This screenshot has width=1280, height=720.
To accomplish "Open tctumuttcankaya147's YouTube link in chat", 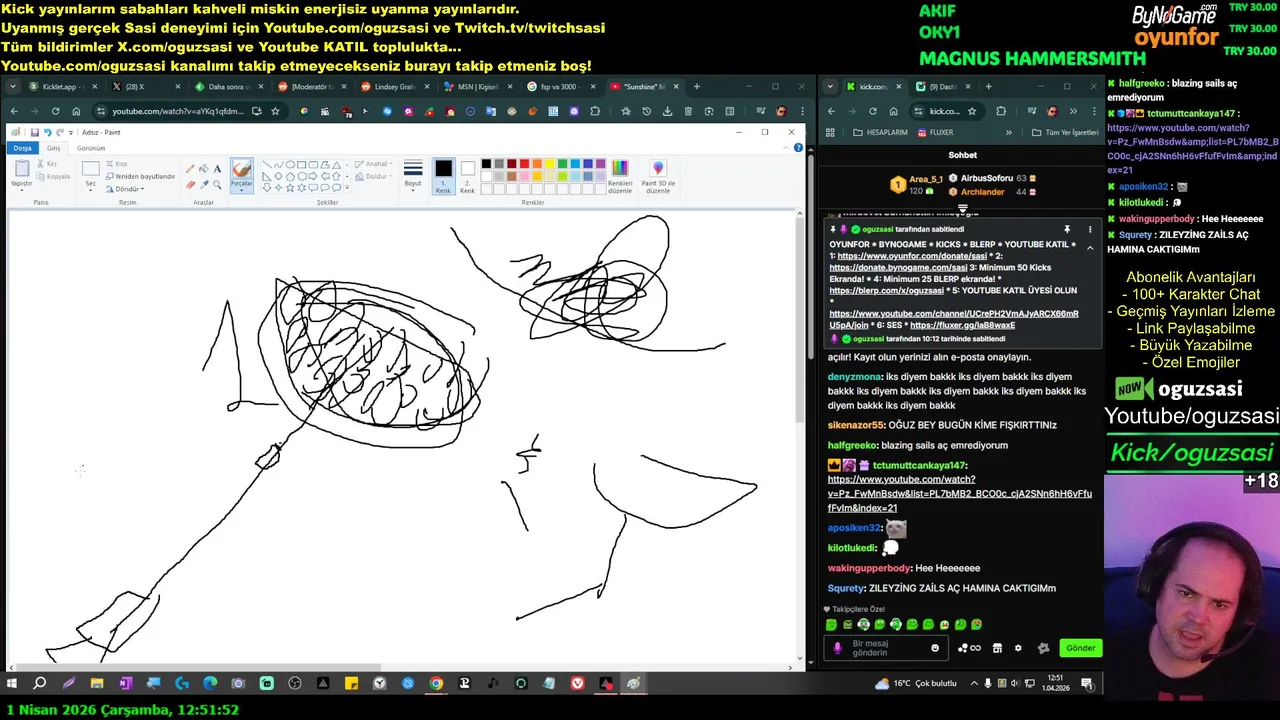I will [959, 493].
